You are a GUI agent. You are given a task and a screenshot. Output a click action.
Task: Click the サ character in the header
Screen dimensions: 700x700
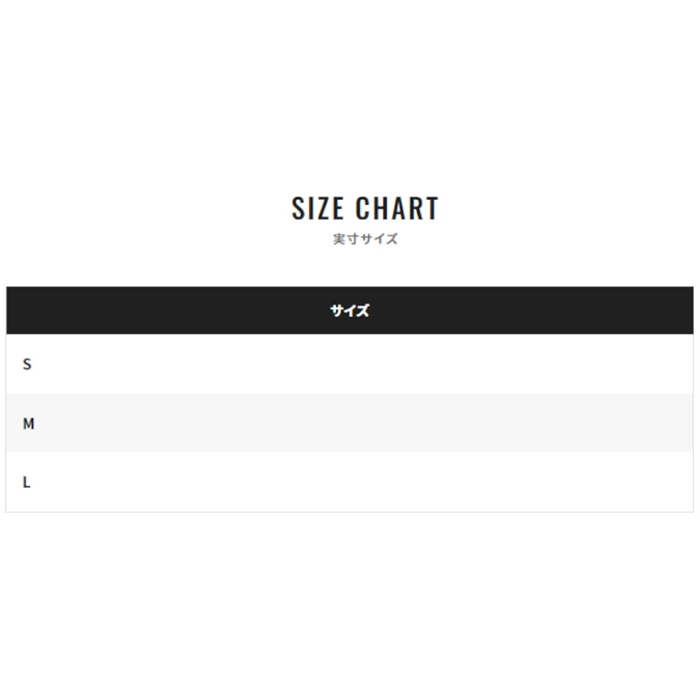tap(337, 310)
